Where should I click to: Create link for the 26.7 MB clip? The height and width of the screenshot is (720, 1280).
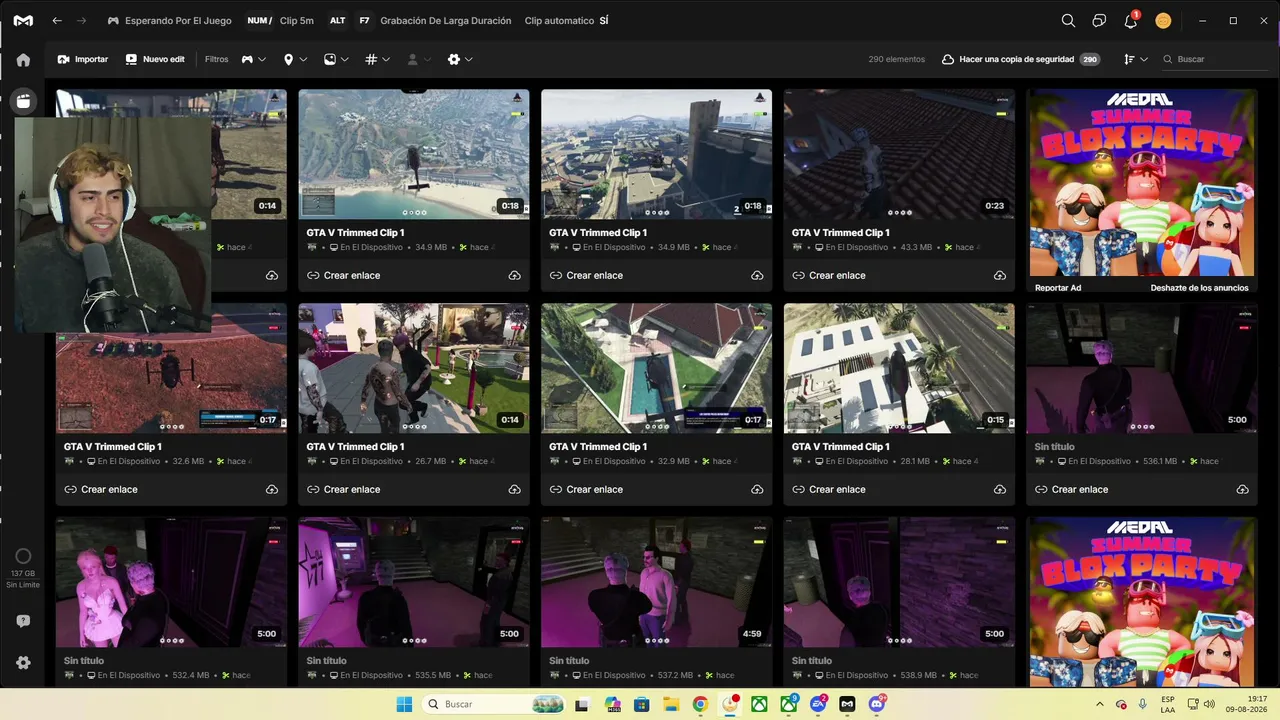(343, 489)
